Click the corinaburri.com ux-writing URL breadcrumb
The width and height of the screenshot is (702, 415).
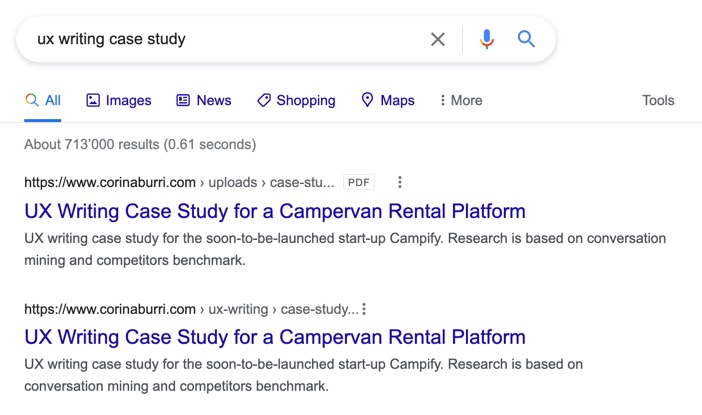coord(191,309)
